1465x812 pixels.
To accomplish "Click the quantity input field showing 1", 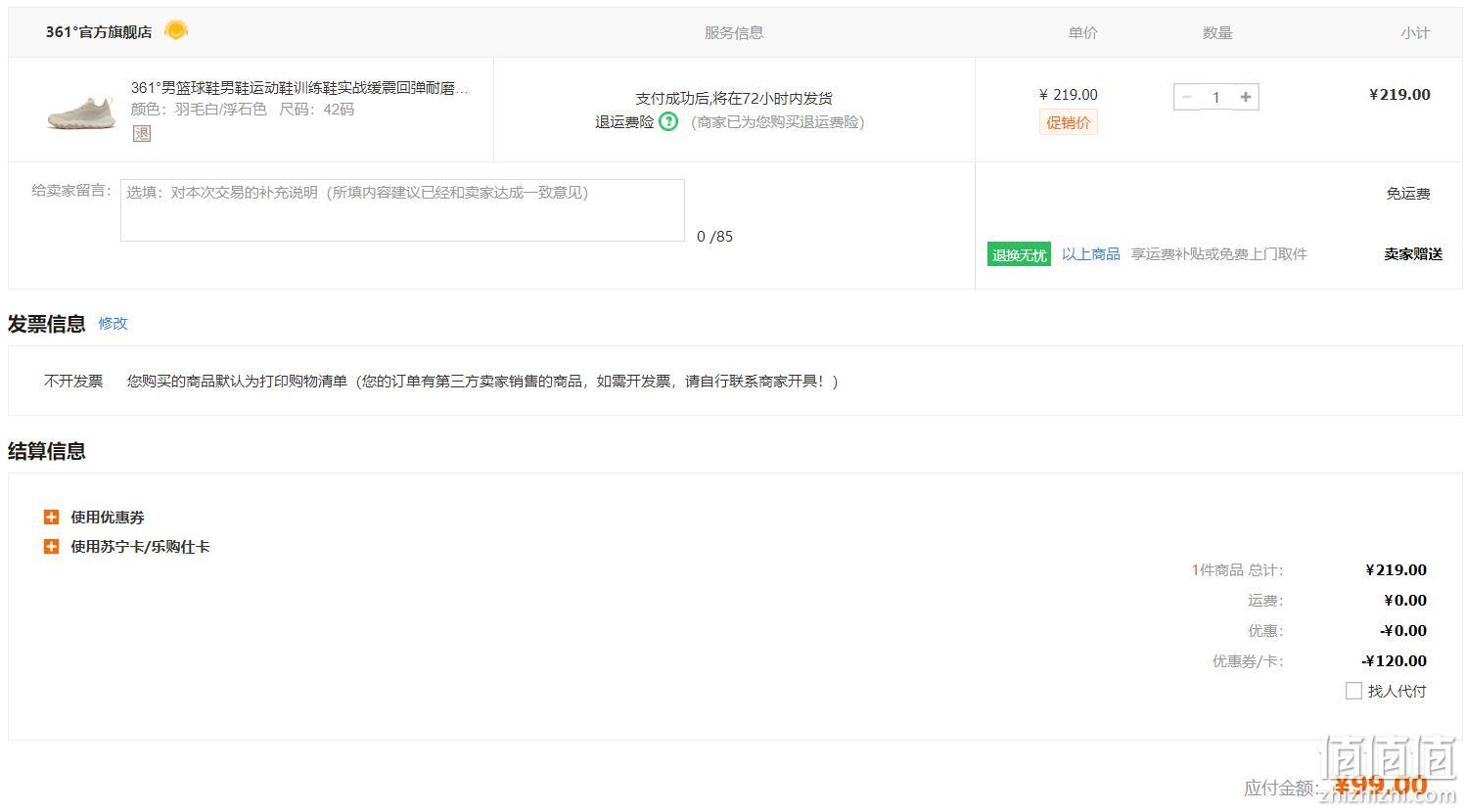I will click(x=1216, y=97).
